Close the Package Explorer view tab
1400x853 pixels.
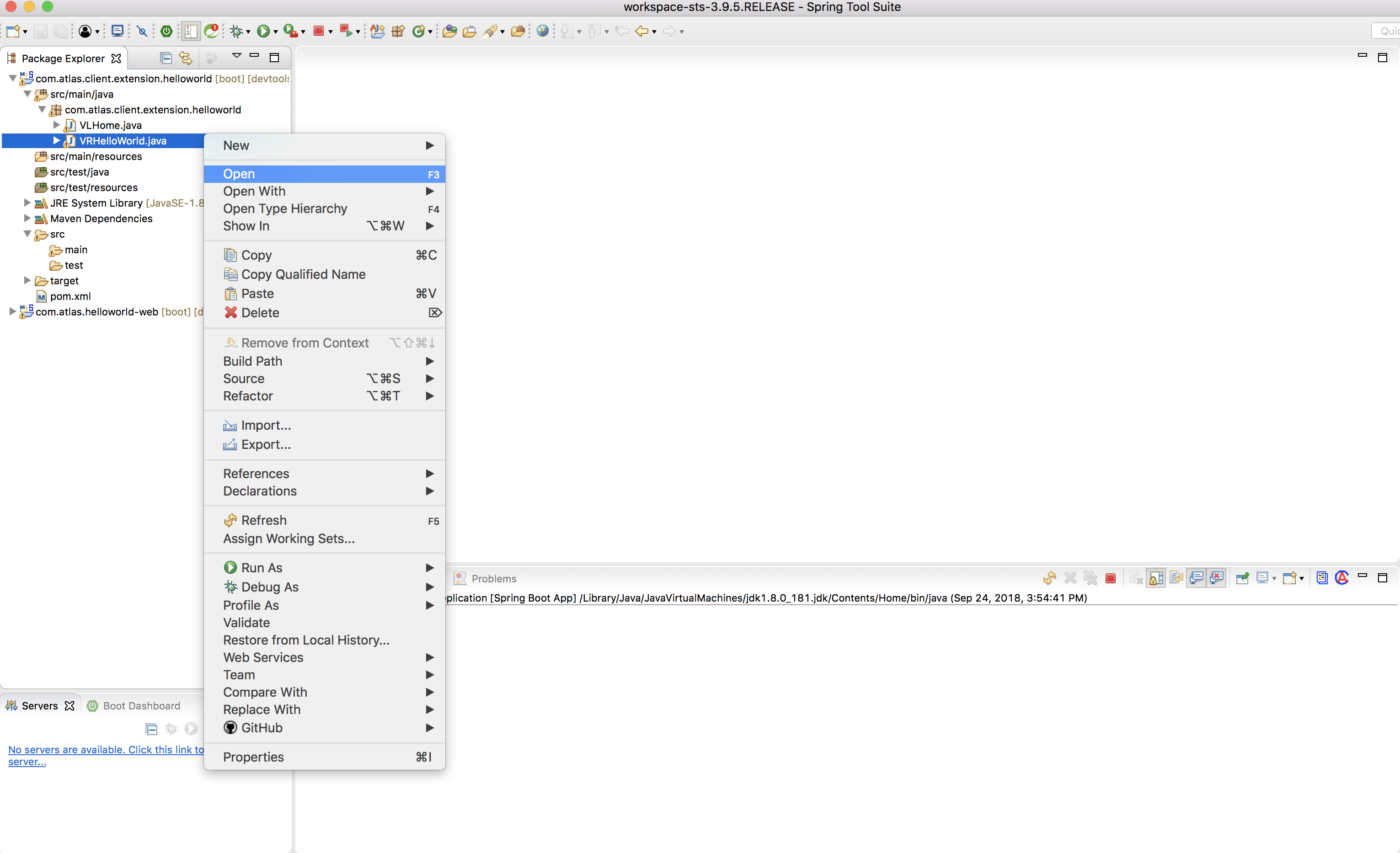tap(116, 58)
